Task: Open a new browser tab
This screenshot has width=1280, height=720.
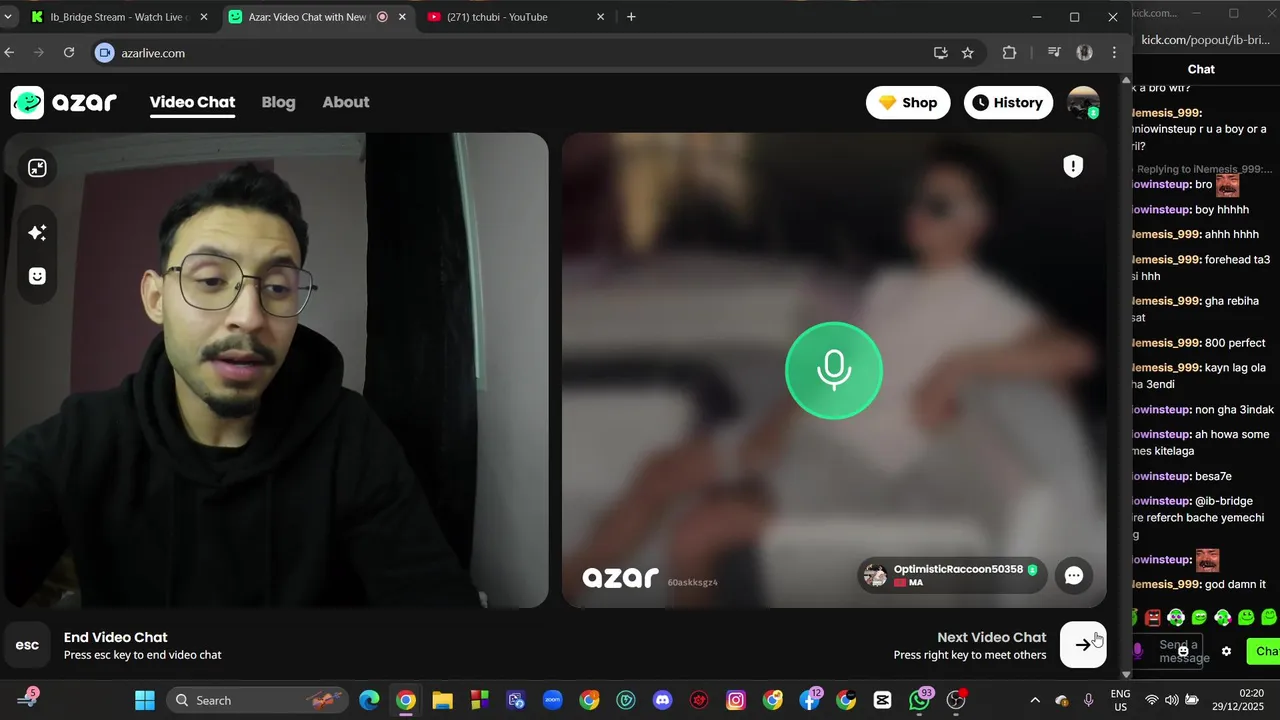Action: [631, 17]
